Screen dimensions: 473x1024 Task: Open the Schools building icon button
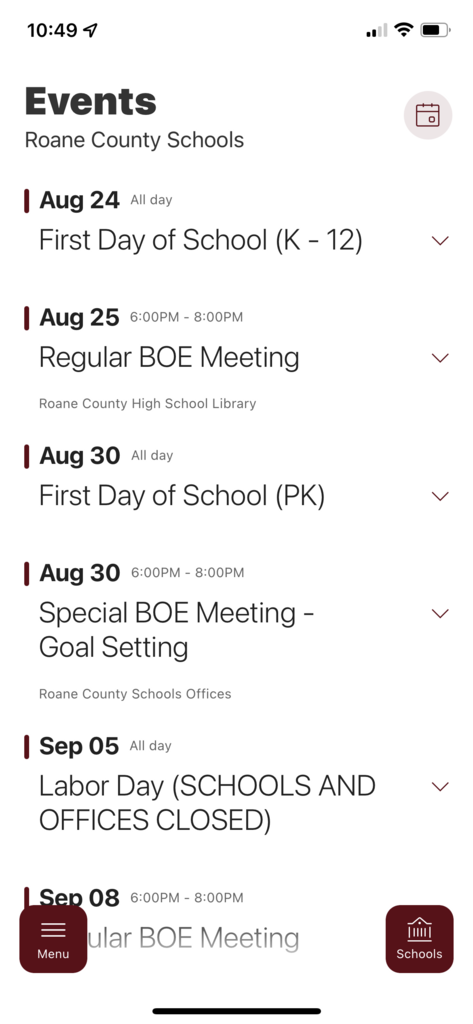click(419, 938)
